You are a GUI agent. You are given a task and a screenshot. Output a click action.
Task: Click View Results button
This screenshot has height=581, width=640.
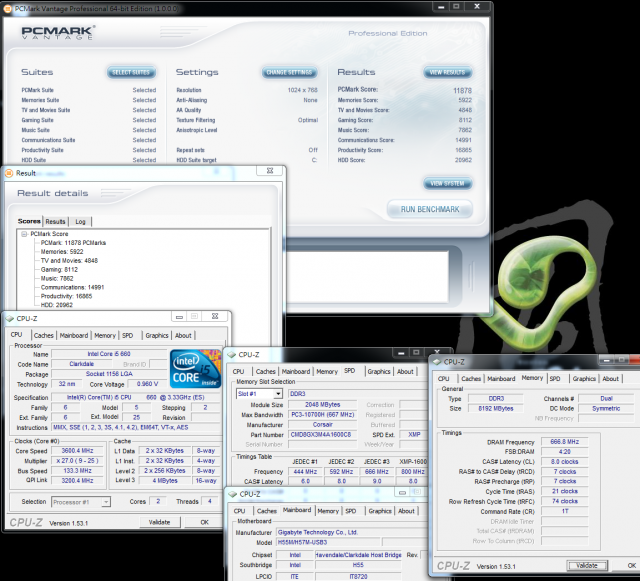click(447, 72)
